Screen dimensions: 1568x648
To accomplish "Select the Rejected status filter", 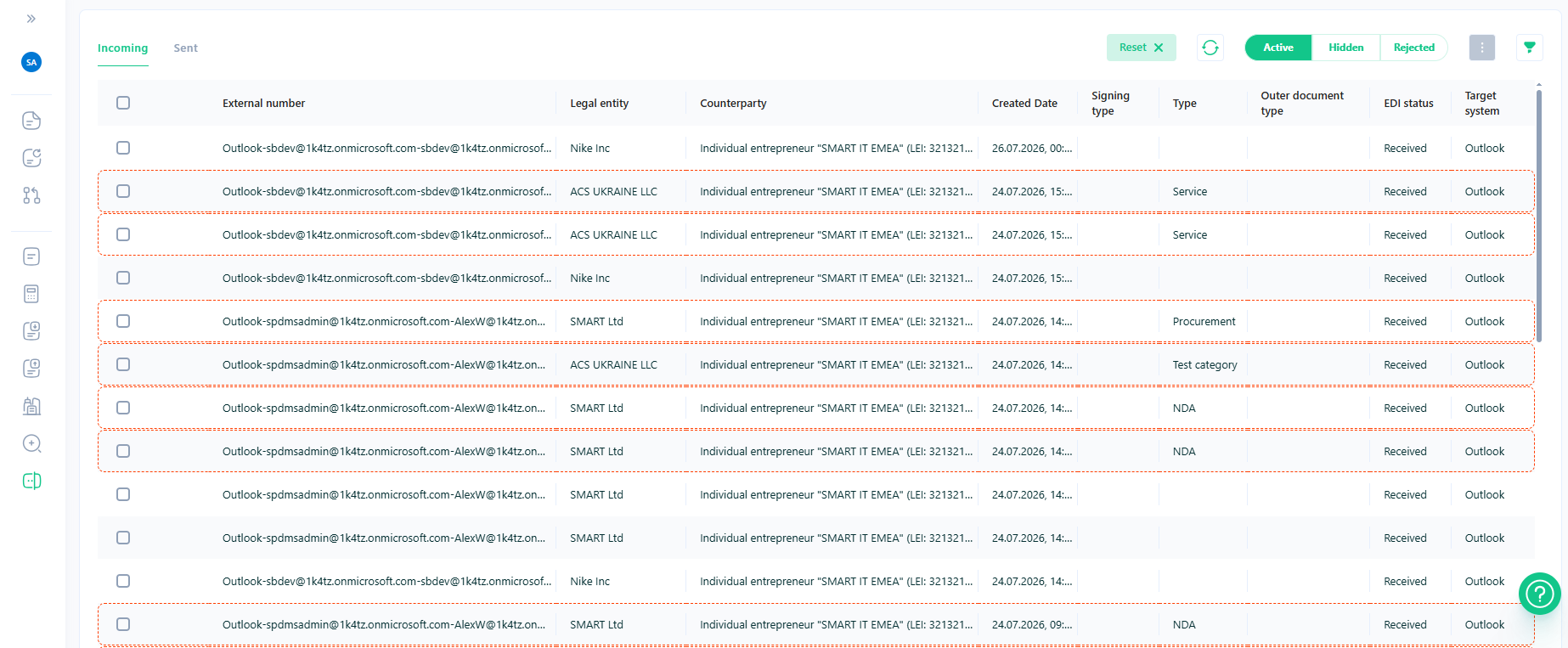I will click(x=1413, y=48).
